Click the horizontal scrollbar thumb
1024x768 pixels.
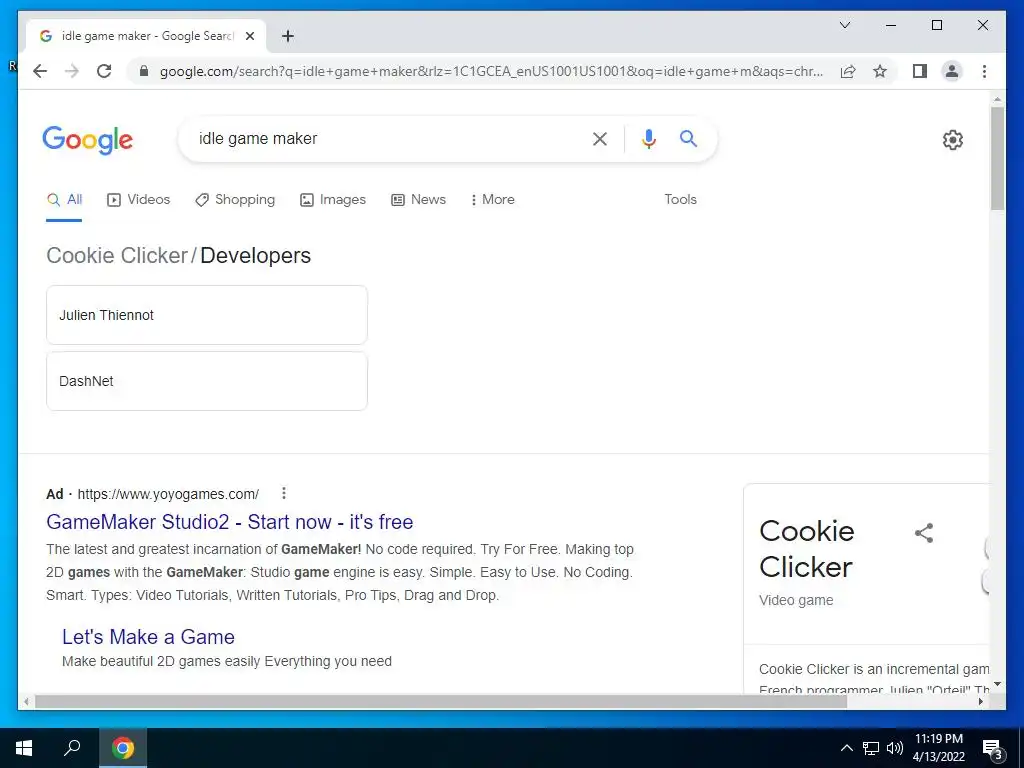441,702
